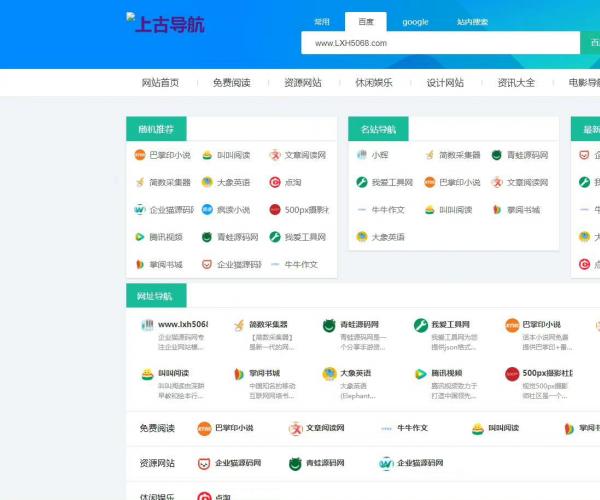Image resolution: width=600 pixels, height=500 pixels.
Task: Switch to the 常用 search tab
Action: pos(322,22)
